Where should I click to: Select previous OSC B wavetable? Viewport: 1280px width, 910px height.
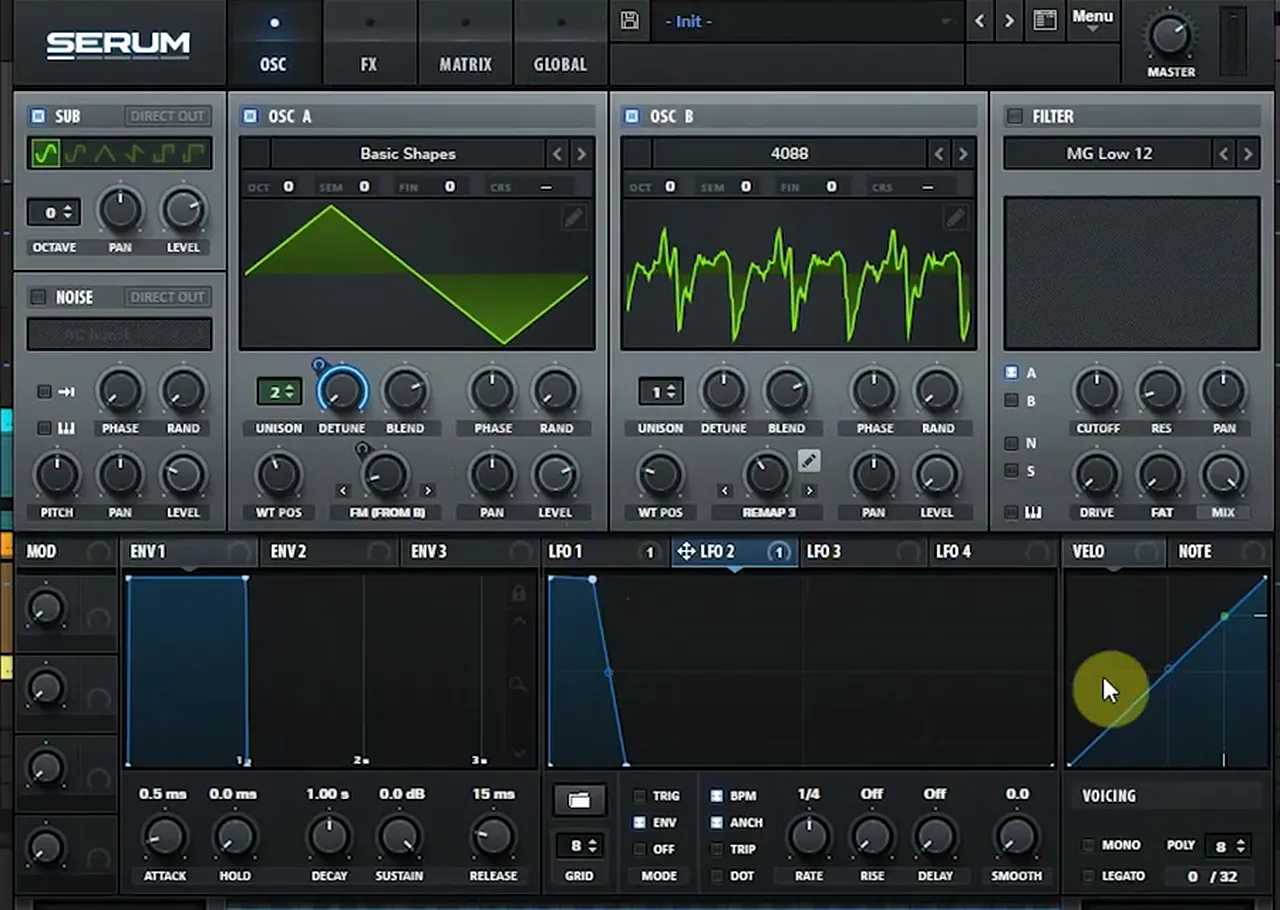click(939, 154)
